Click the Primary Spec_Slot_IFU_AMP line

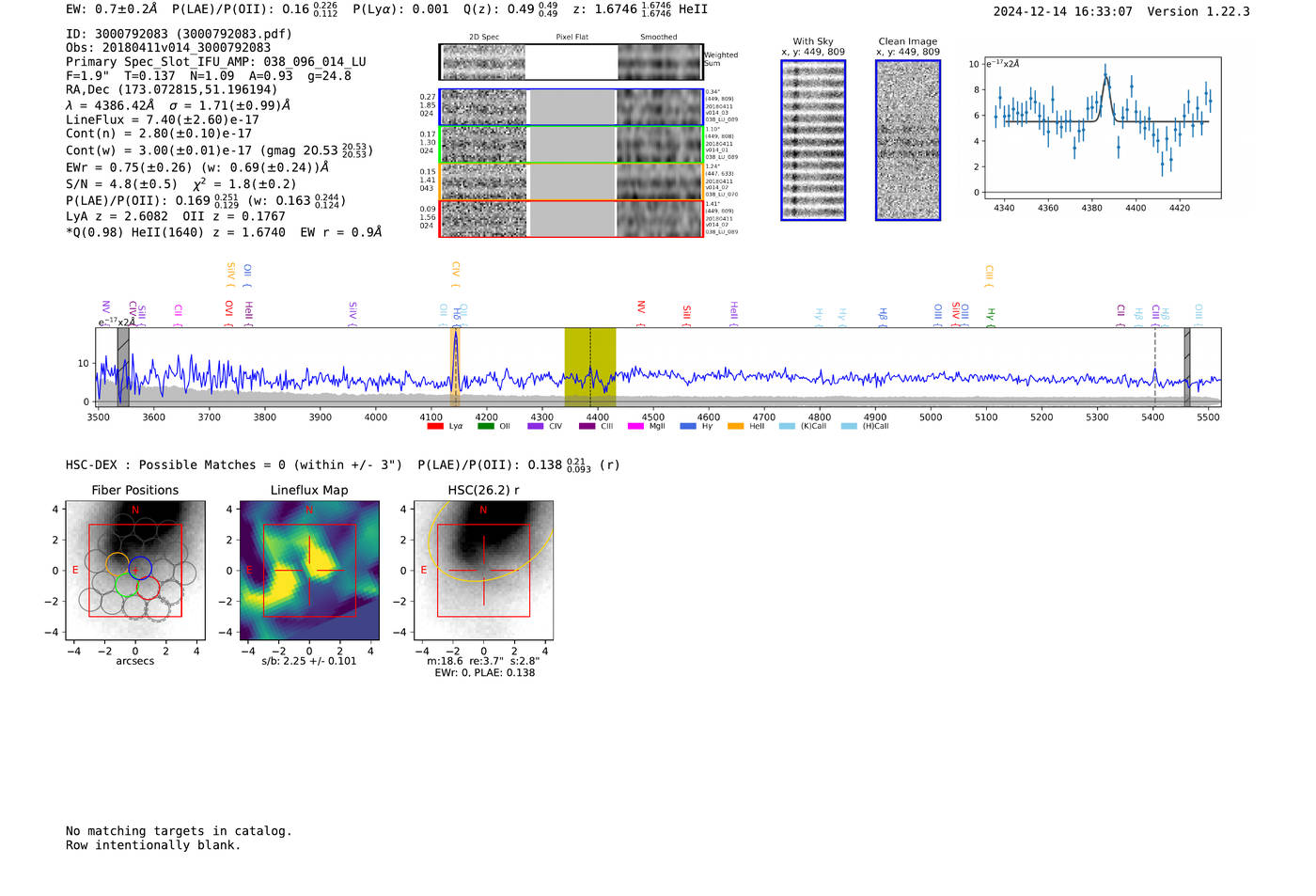coord(216,62)
